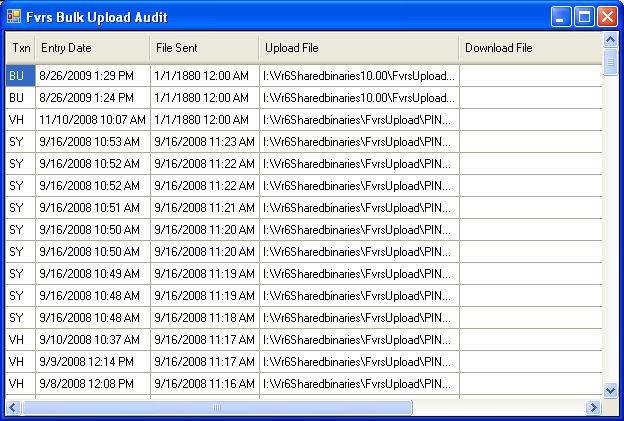The width and height of the screenshot is (624, 421).
Task: Click the Upload File column header
Action: pos(359,48)
